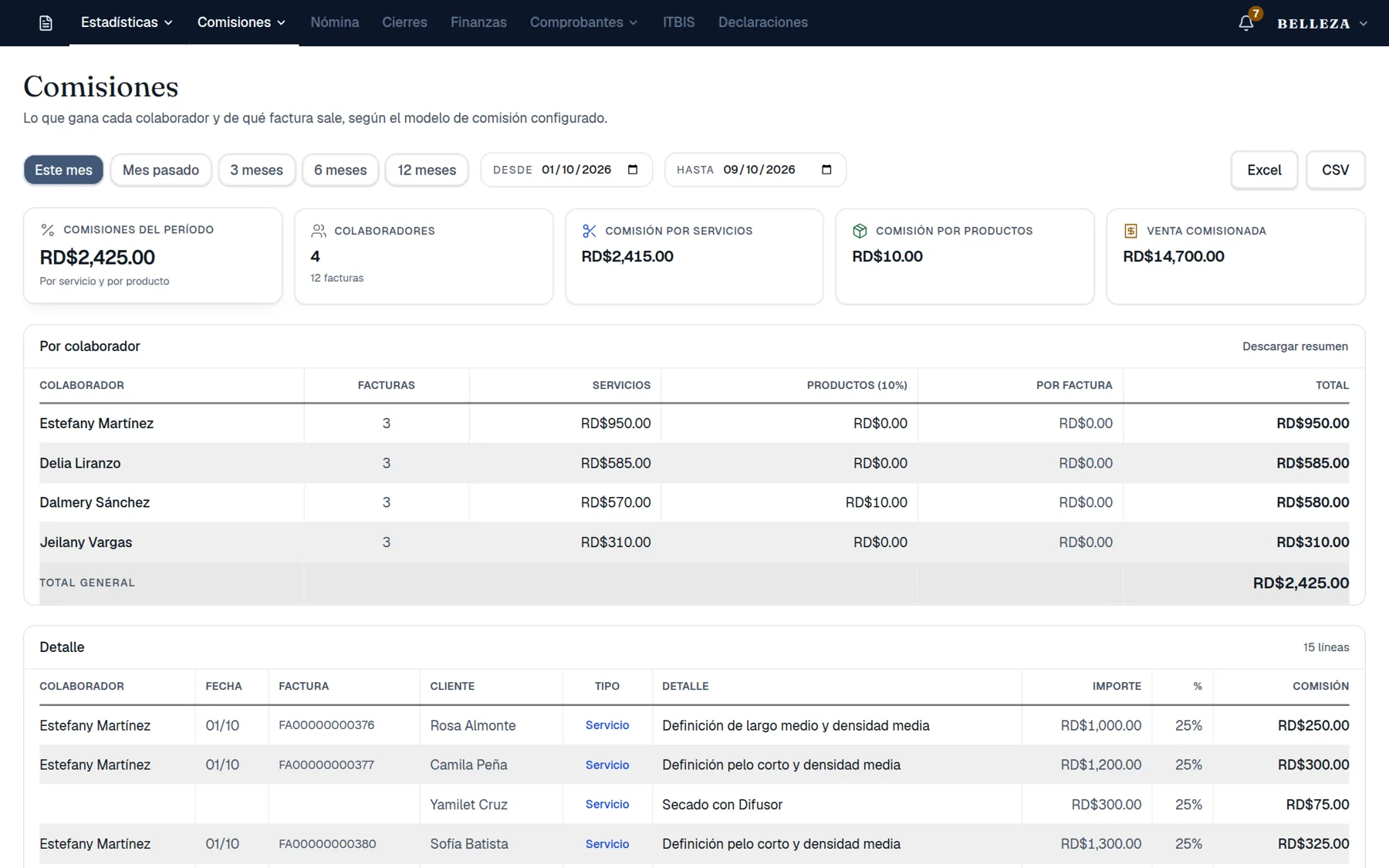Open the HASTA date calendar picker icon
This screenshot has width=1389, height=868.
(x=826, y=170)
